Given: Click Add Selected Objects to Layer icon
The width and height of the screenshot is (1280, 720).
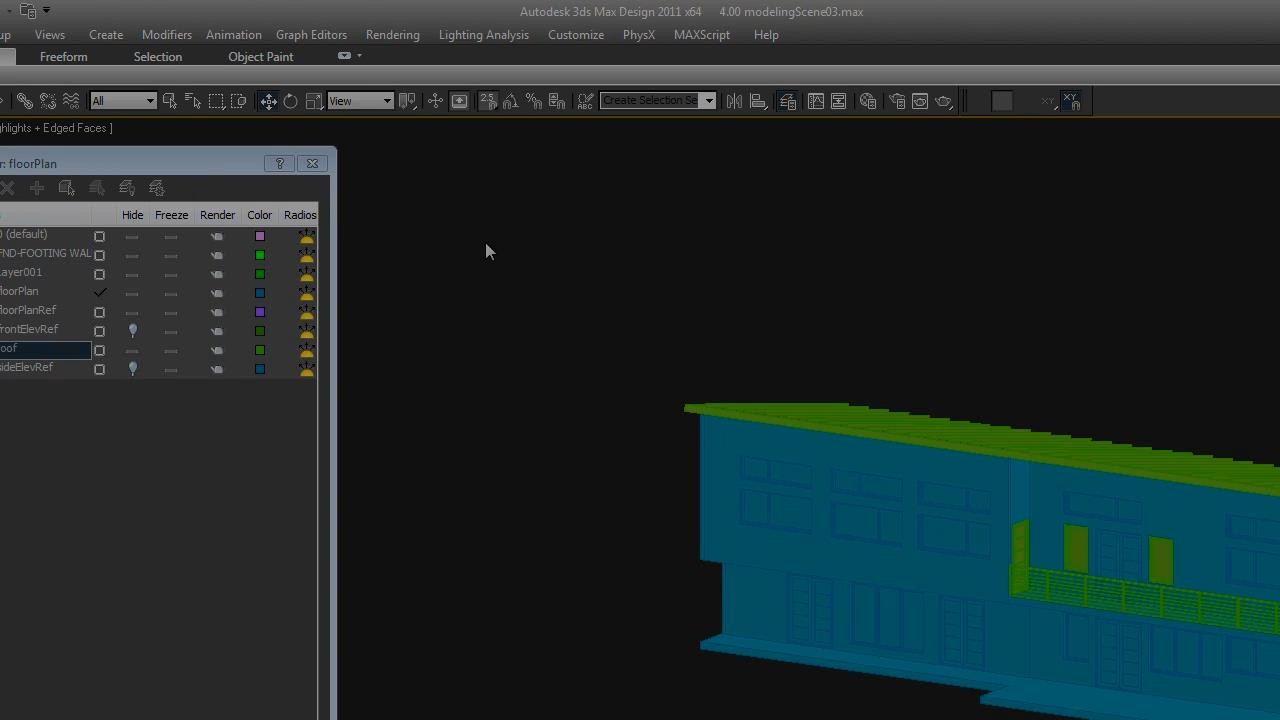Looking at the screenshot, I should (x=37, y=188).
